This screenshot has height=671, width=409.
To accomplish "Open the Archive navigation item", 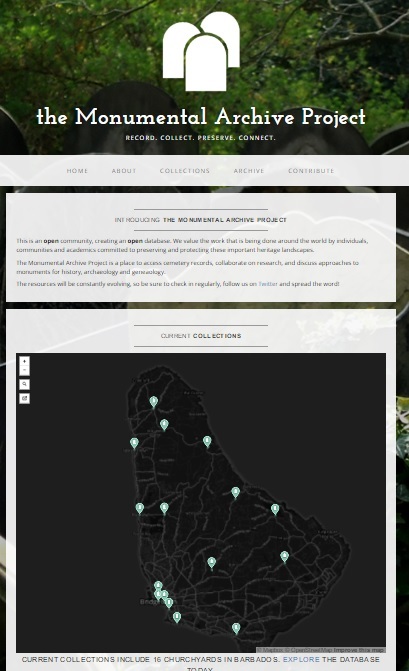I will click(x=249, y=171).
